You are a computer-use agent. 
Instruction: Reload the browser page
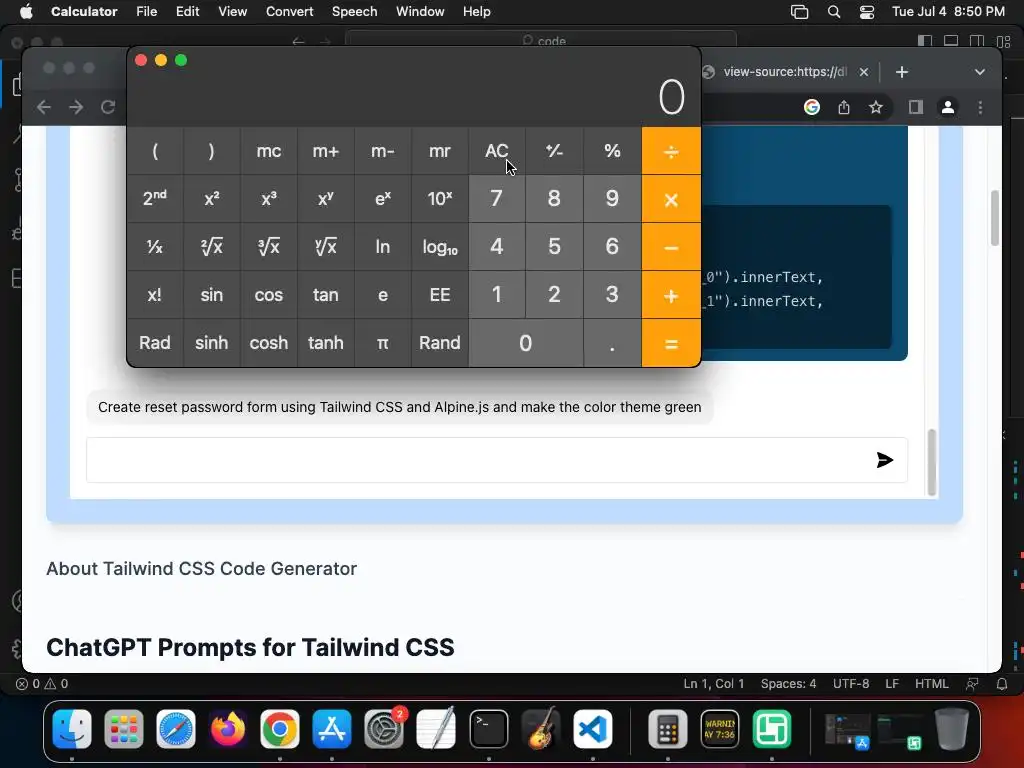tap(108, 107)
